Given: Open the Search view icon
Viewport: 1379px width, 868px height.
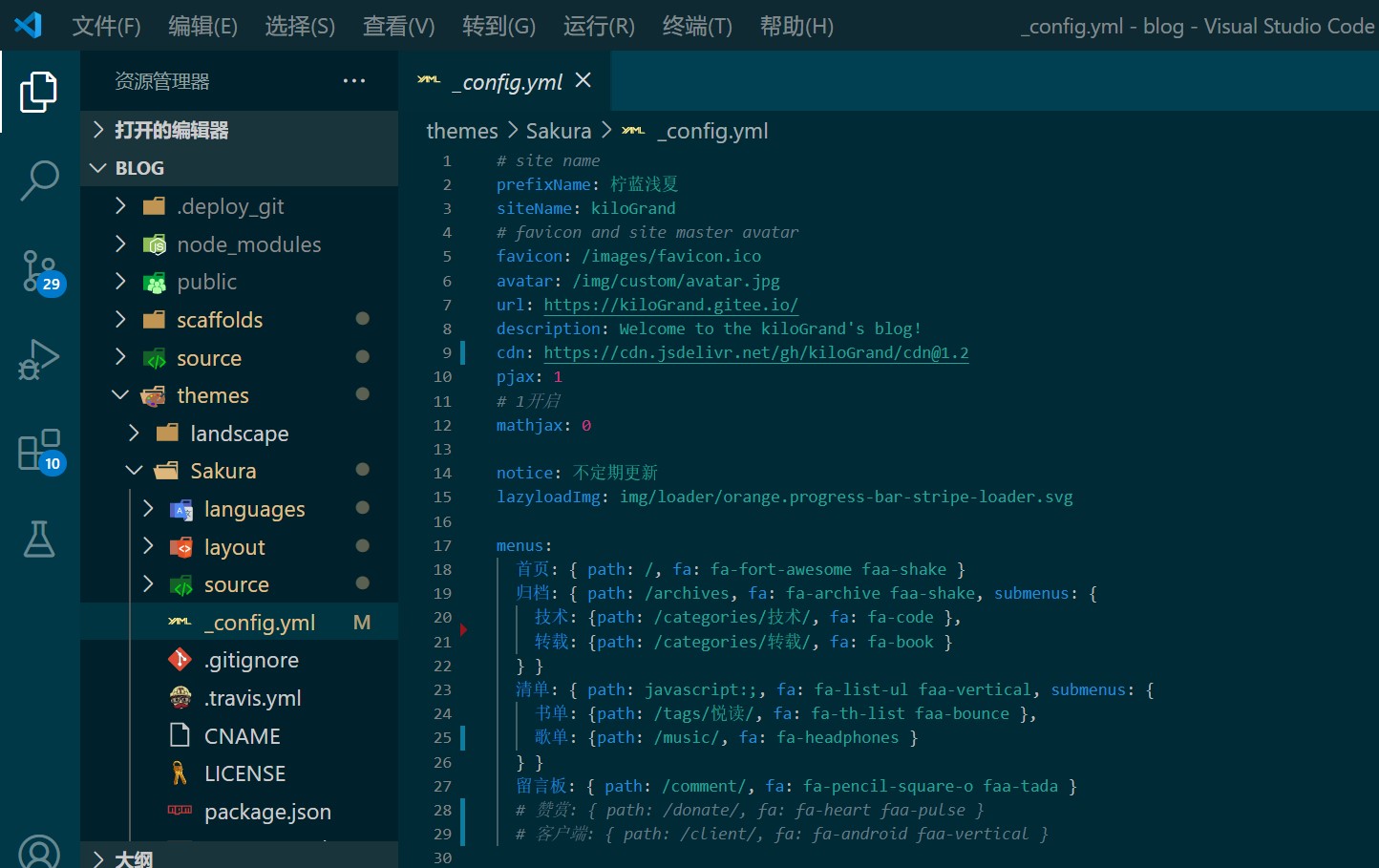Looking at the screenshot, I should pyautogui.click(x=39, y=180).
